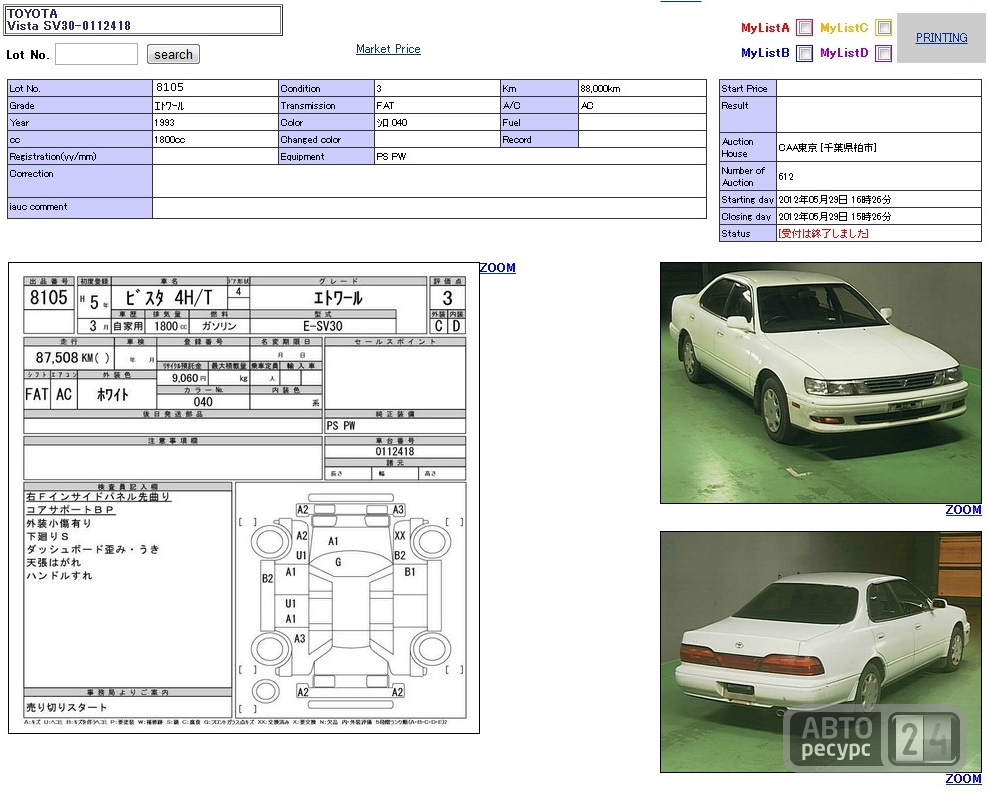Click the MyListA label
The width and height of the screenshot is (987, 793).
[x=765, y=28]
